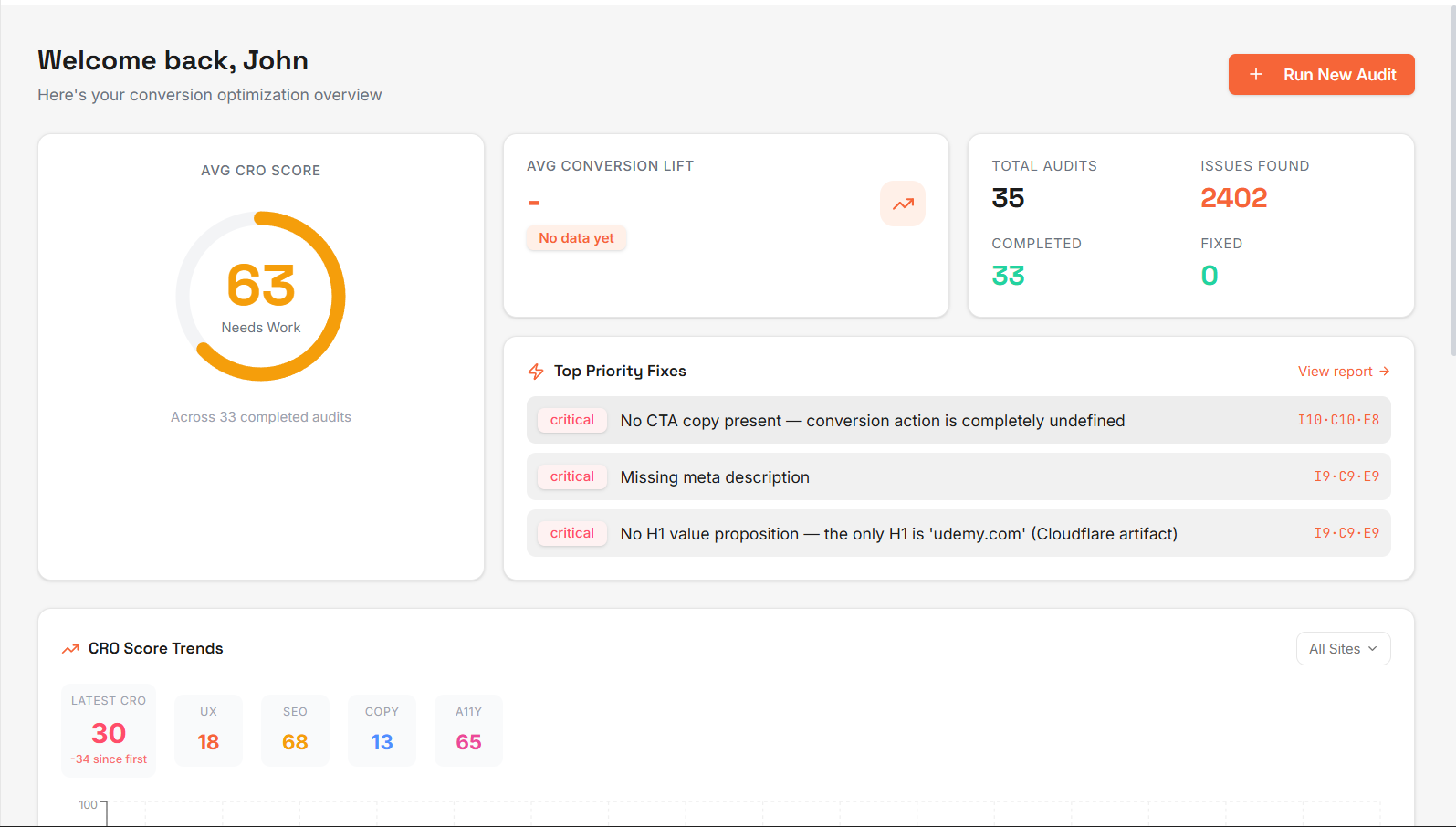Open the All Sites dropdown
The width and height of the screenshot is (1456, 827).
1342,649
